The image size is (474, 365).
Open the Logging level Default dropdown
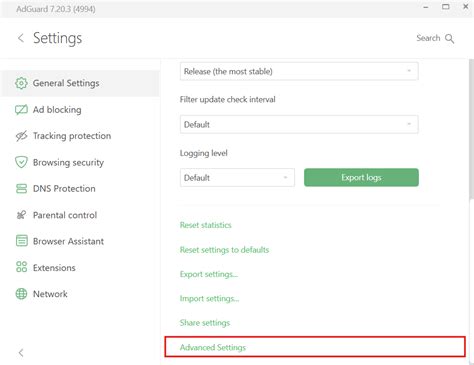(x=237, y=177)
